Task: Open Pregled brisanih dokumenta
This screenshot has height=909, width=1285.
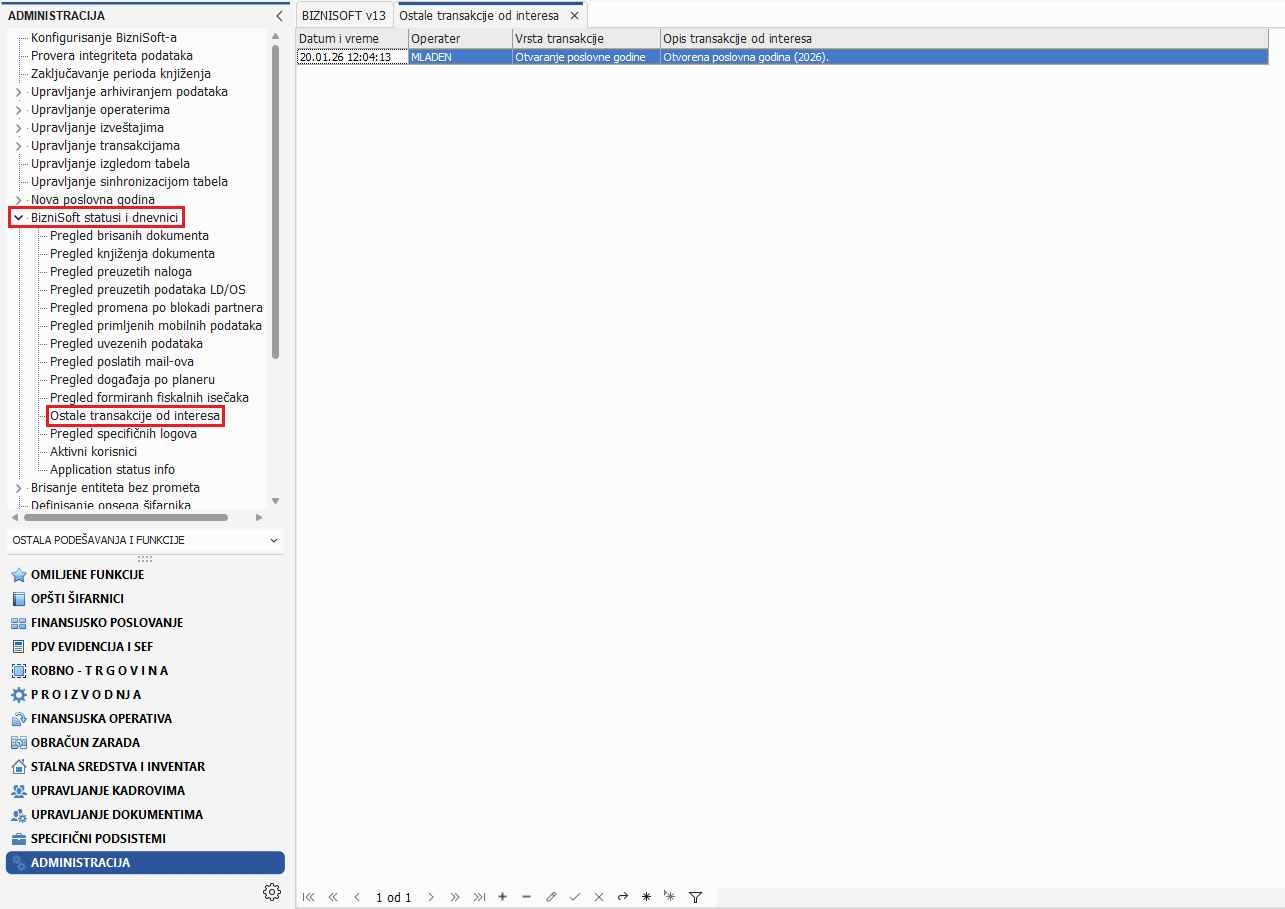Action: click(x=129, y=236)
